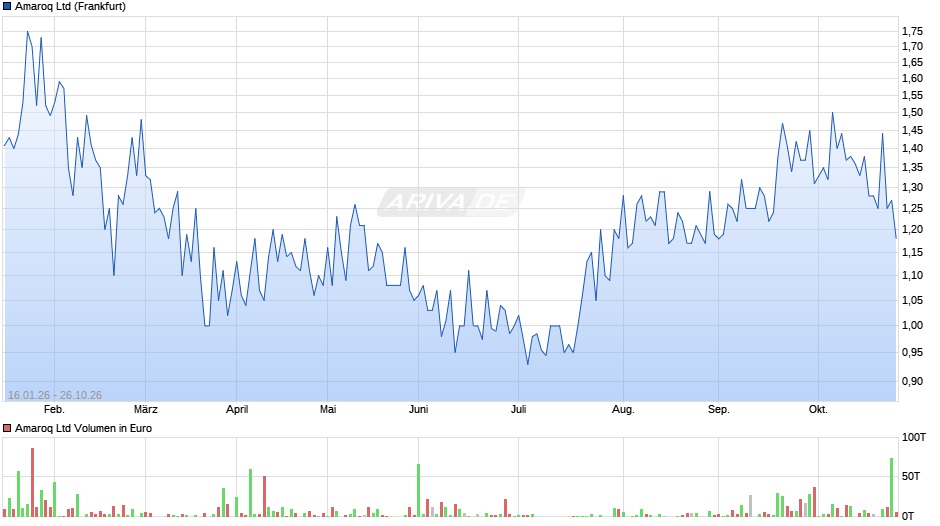Click the 'April' month label
This screenshot has height=526, width=940.
(x=237, y=410)
